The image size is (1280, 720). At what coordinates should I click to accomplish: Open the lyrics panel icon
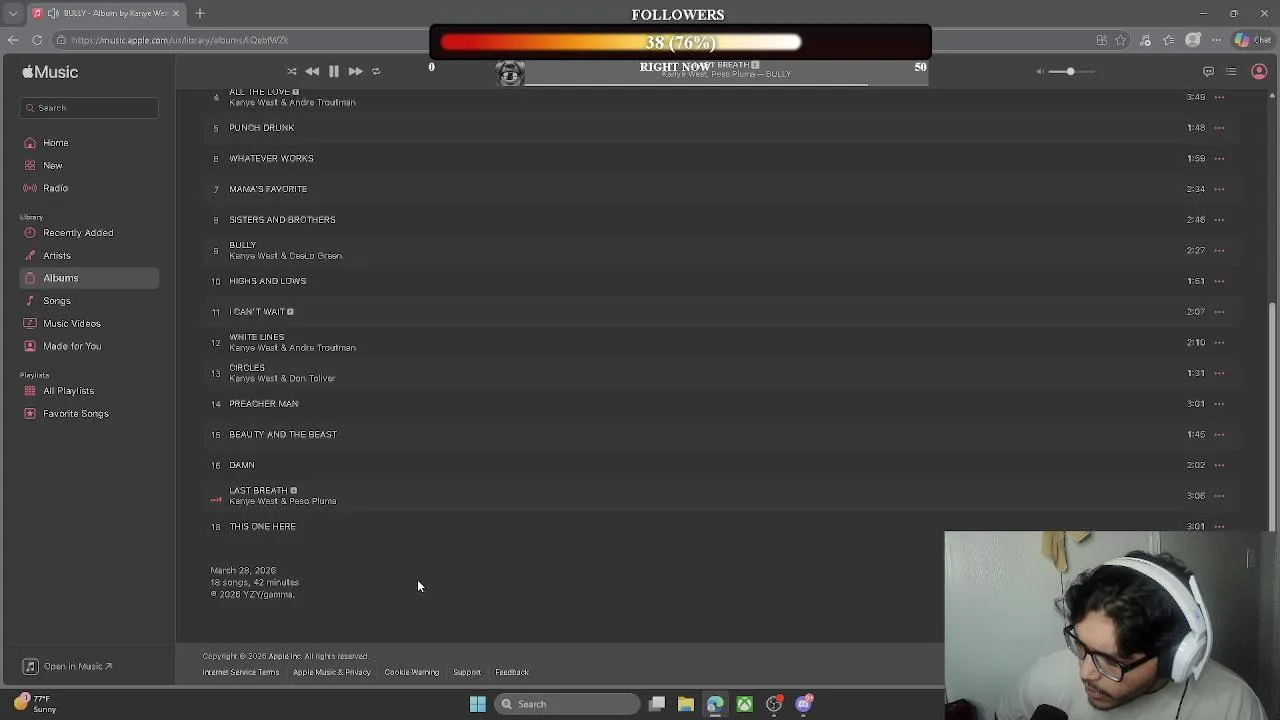pyautogui.click(x=1208, y=71)
